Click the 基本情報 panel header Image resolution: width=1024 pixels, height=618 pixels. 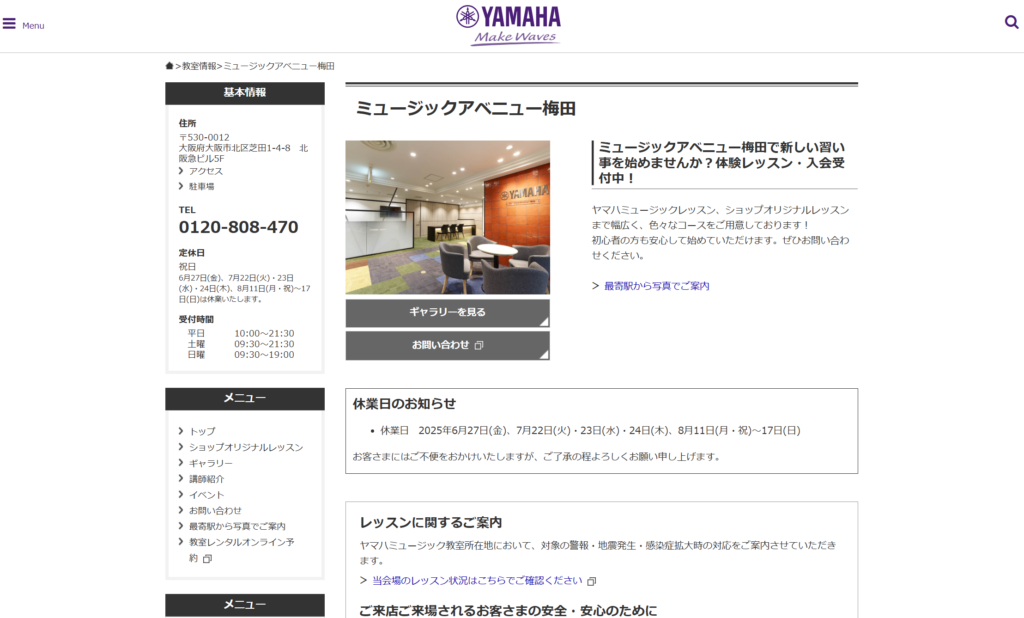pos(245,93)
